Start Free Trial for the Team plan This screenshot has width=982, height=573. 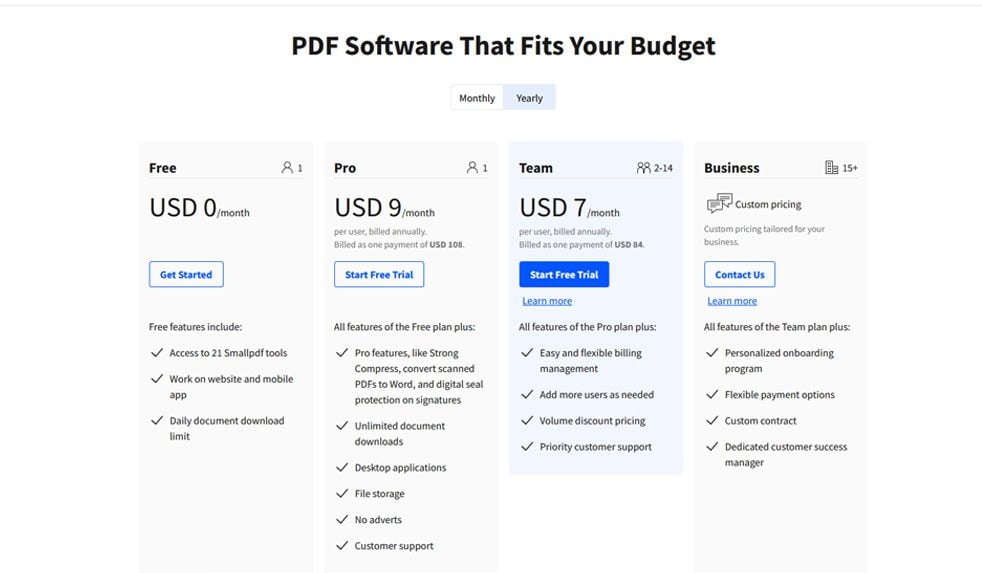564,275
